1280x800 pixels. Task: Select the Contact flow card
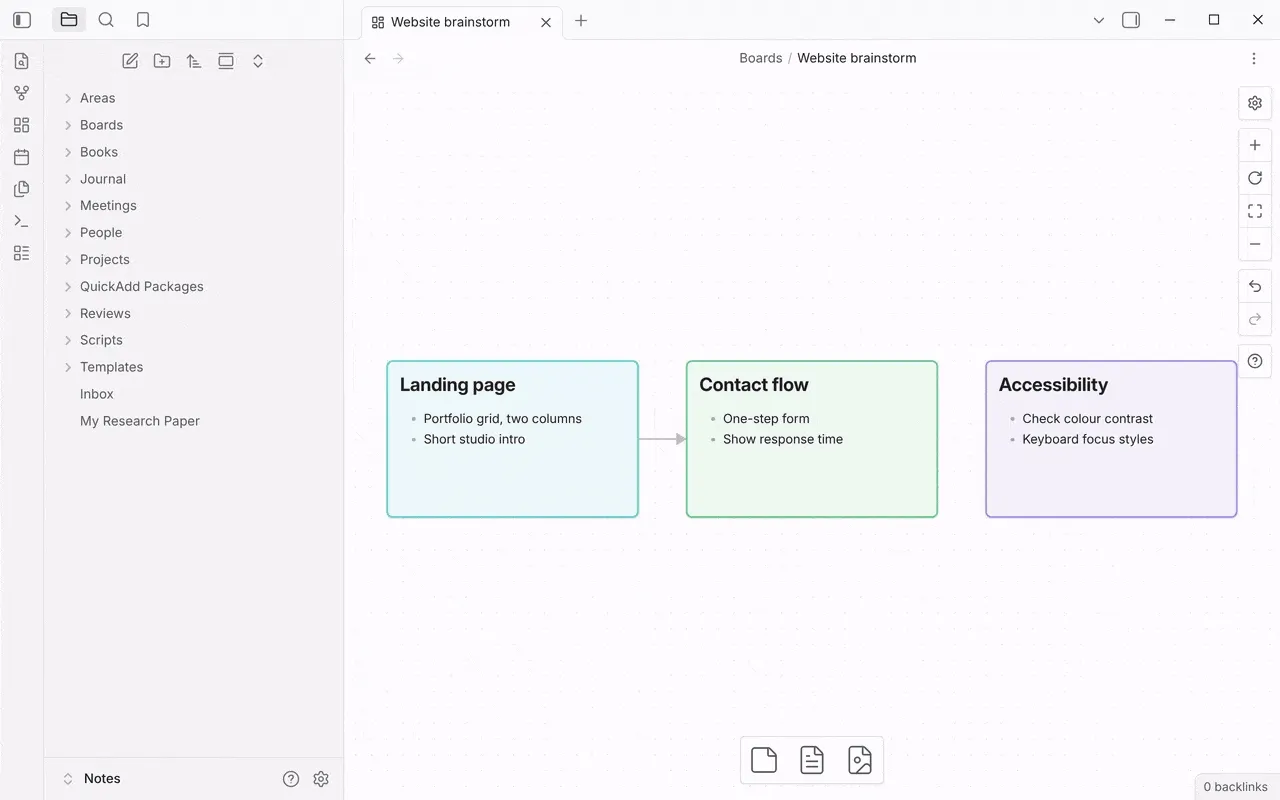click(x=812, y=439)
